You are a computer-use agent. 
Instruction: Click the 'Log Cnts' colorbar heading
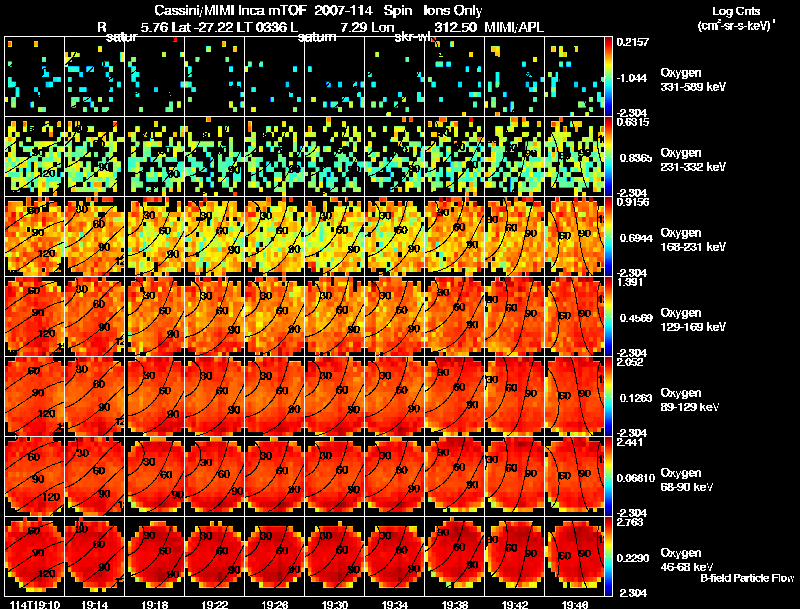[x=736, y=11]
